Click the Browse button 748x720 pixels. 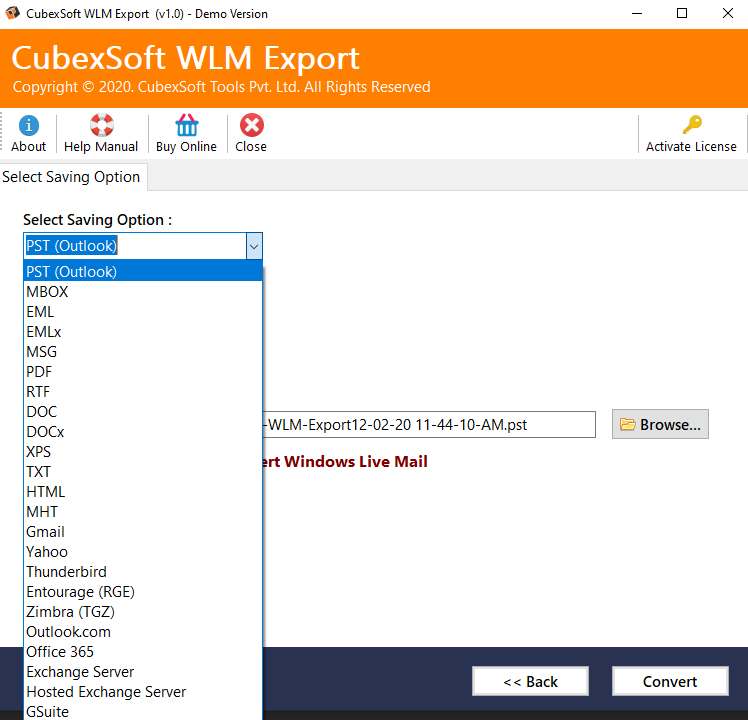tap(660, 424)
